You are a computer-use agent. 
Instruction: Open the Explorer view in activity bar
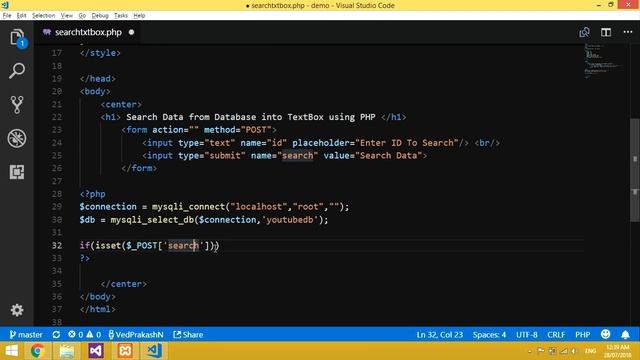[17, 38]
